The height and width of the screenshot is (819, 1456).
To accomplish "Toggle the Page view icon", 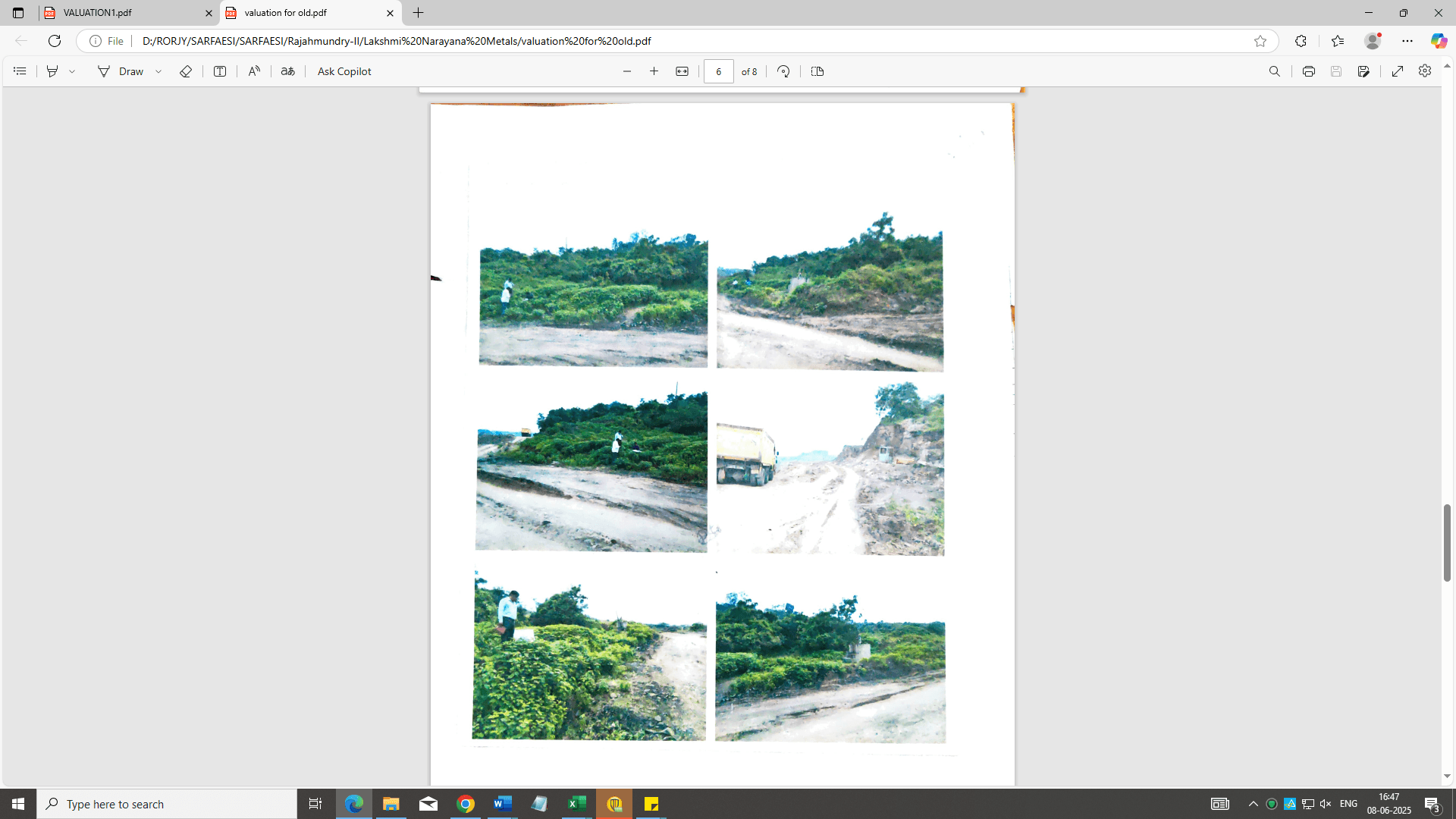I will (x=817, y=71).
